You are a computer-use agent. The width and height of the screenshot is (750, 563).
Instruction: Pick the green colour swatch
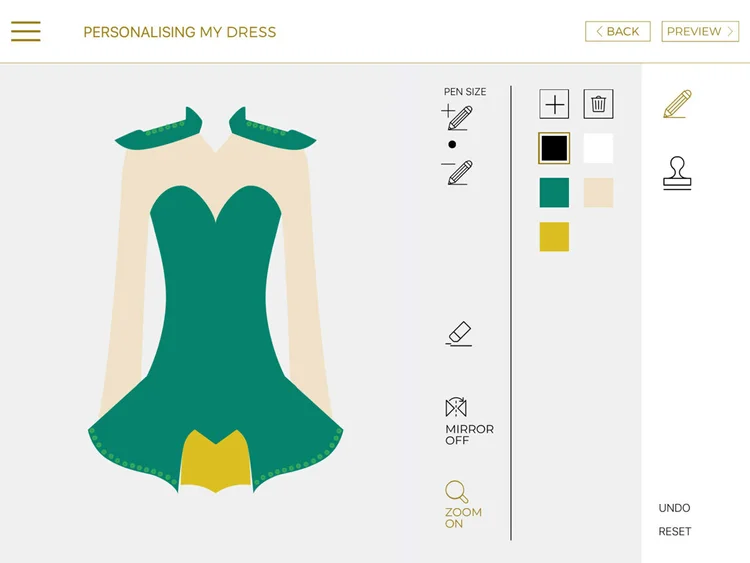point(554,192)
